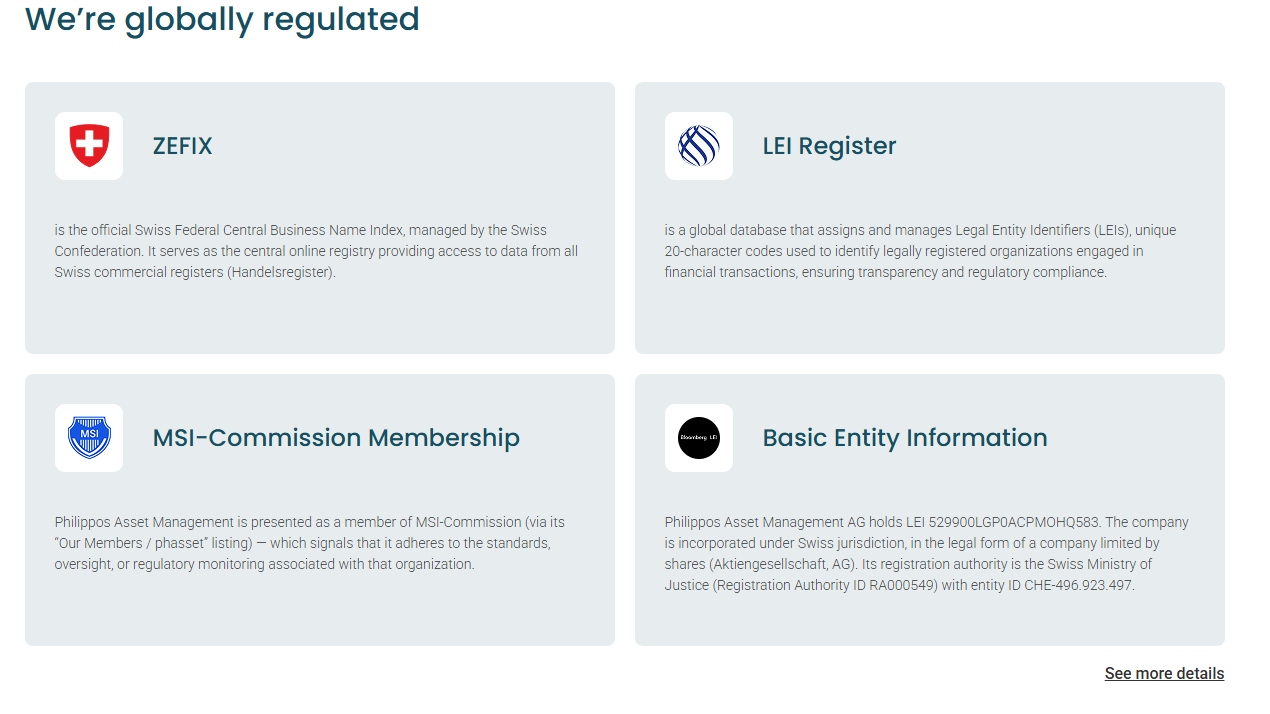Screen dimensions: 1270x714
Task: Click the "We're globally regulated" page heading
Action: tap(222, 19)
